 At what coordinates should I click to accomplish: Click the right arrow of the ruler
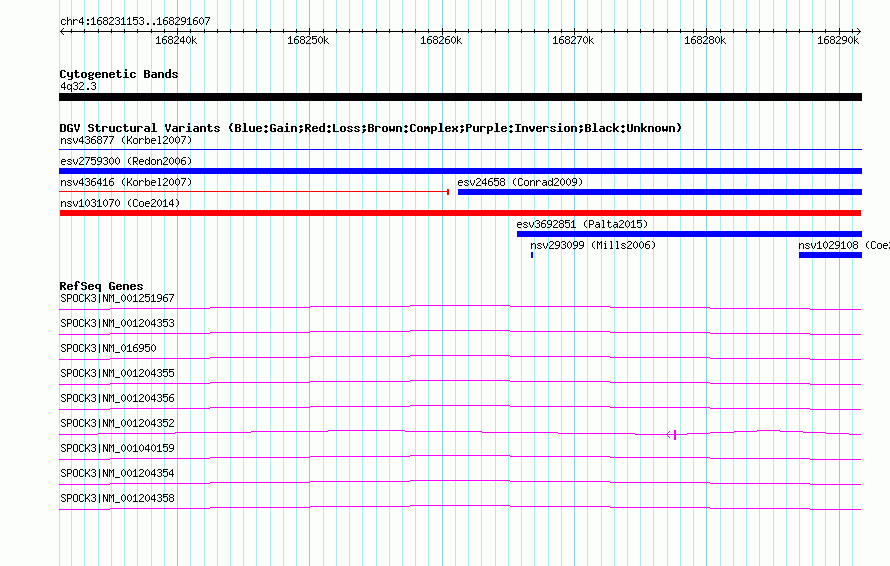(859, 31)
